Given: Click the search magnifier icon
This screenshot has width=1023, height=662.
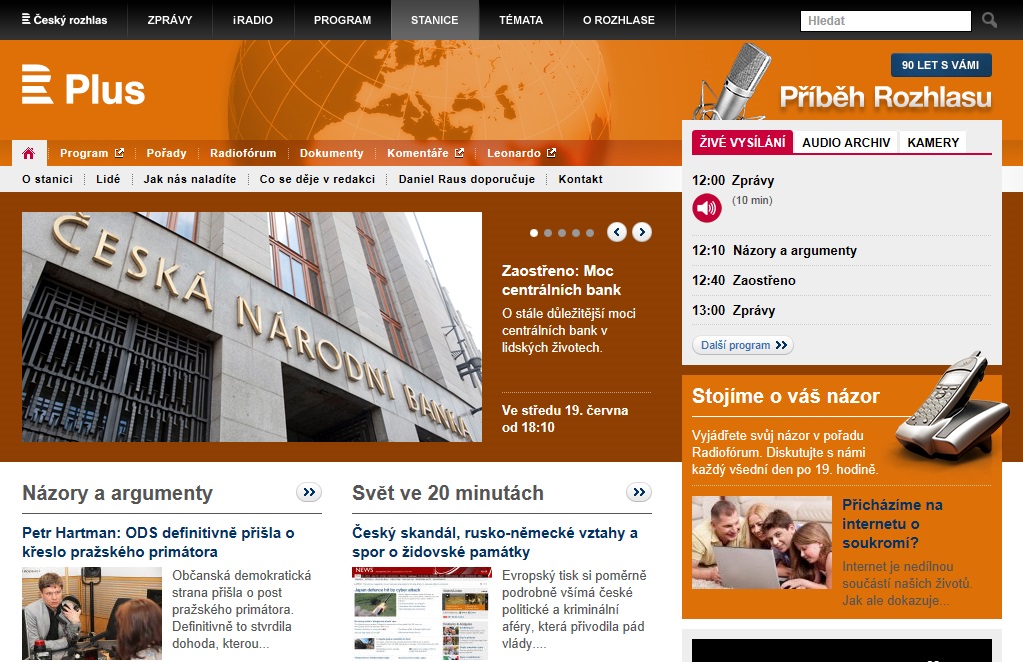Looking at the screenshot, I should 989,20.
